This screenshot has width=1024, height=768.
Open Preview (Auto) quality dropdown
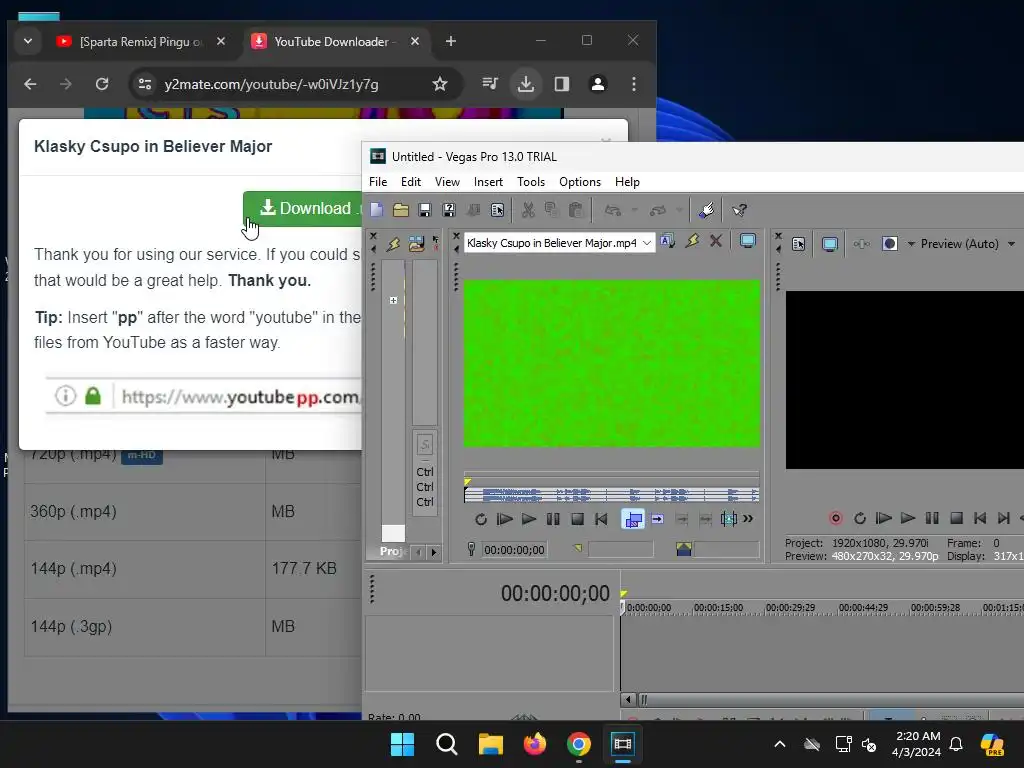pyautogui.click(x=968, y=244)
